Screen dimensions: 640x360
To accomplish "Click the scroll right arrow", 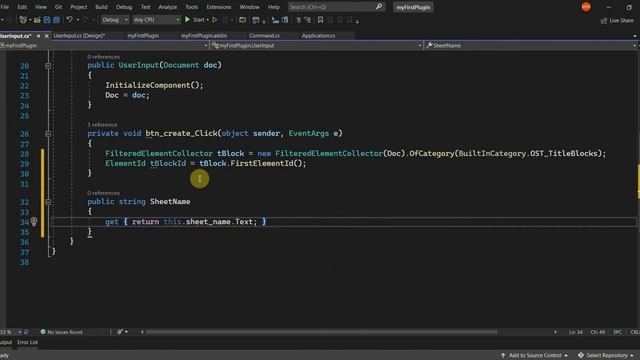I will click(555, 332).
